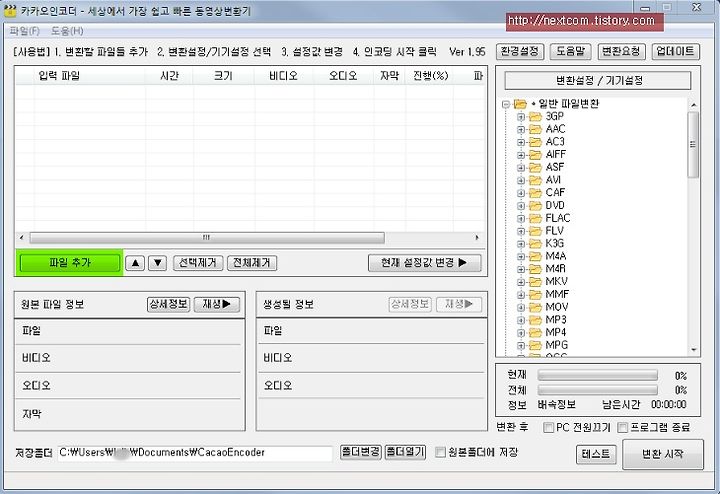Click 변환설정 / 기기설정 header button
The width and height of the screenshot is (720, 494).
598,81
